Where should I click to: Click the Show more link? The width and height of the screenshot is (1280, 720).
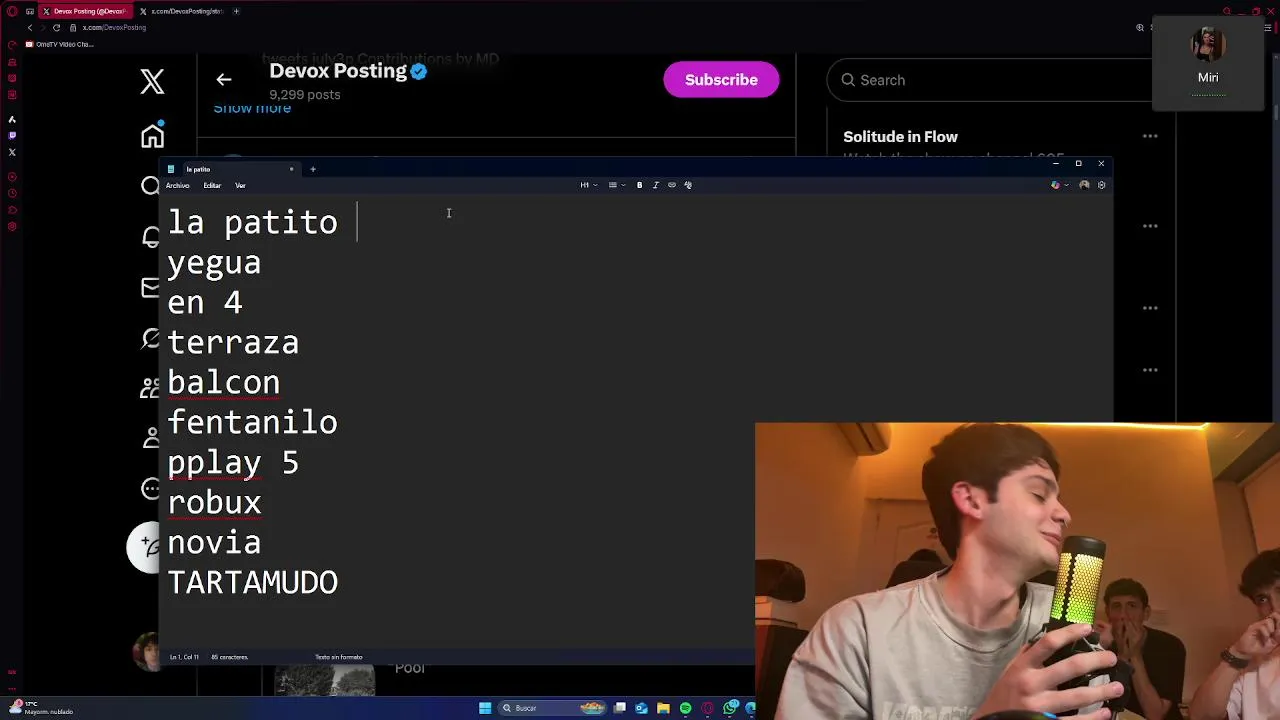tap(252, 108)
